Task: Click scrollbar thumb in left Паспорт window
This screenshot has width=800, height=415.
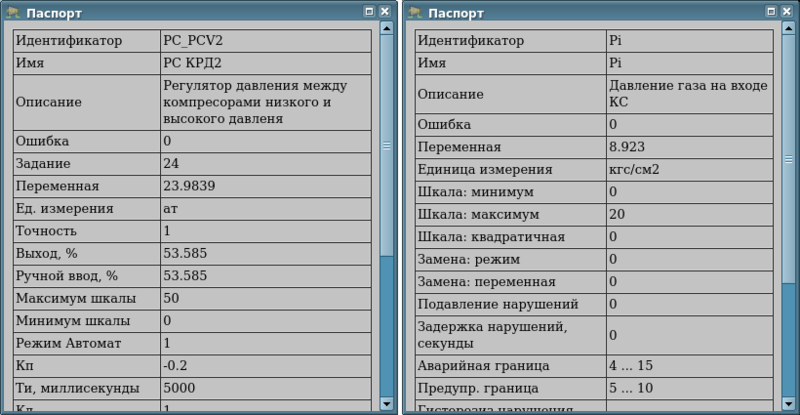Action: (387, 145)
